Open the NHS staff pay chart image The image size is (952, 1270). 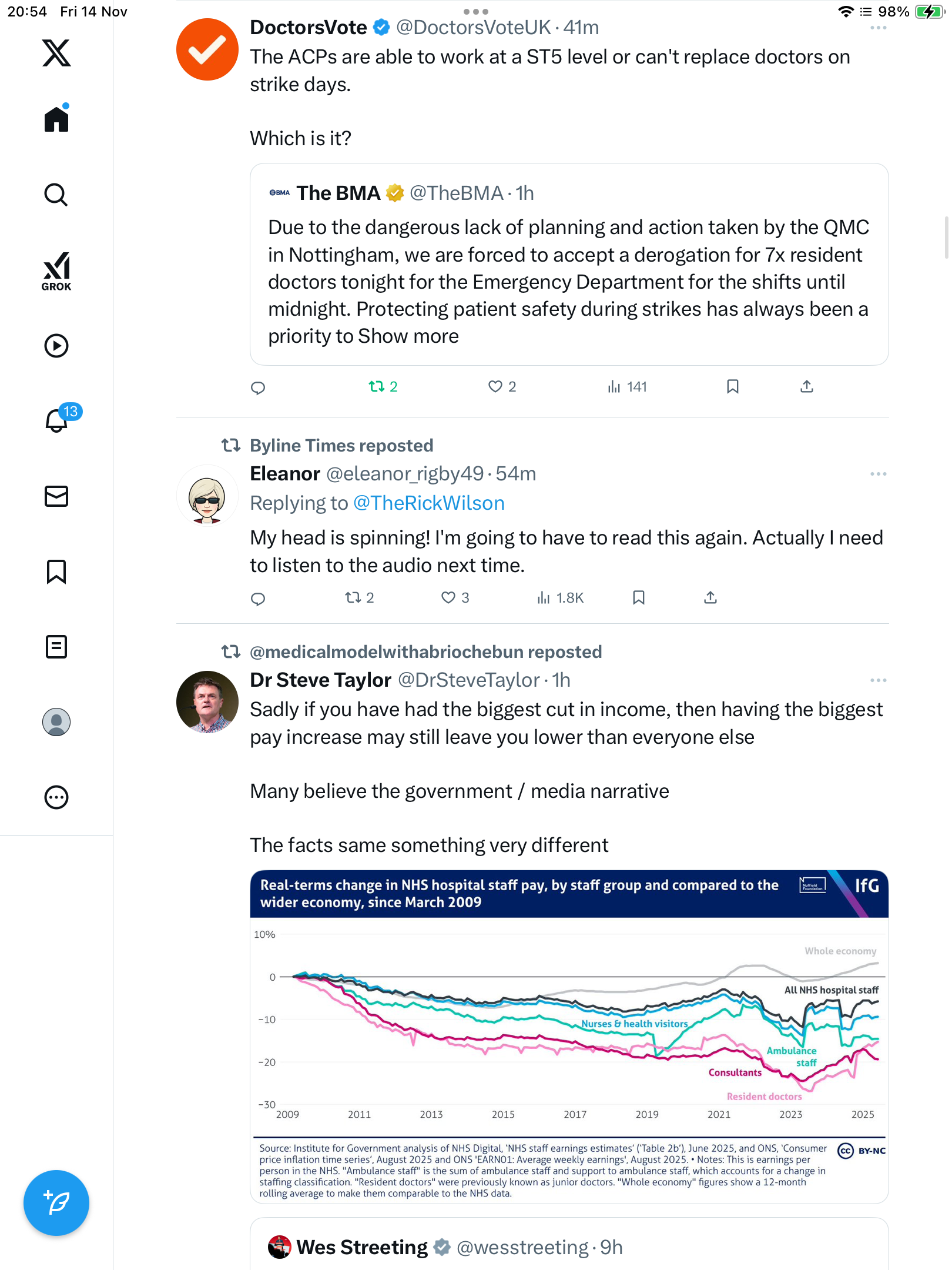(x=569, y=1036)
